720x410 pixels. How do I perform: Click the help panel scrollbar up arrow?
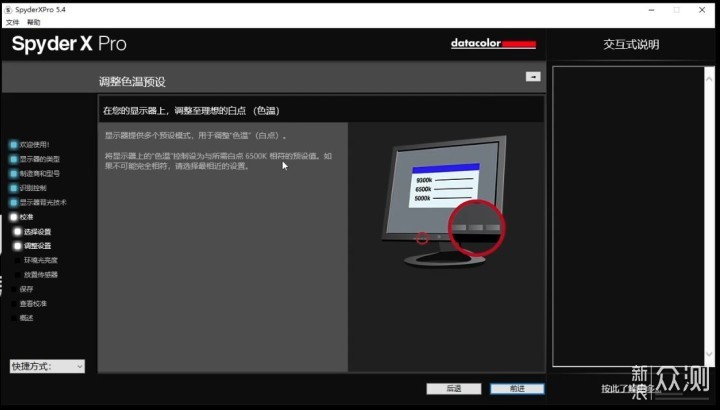click(709, 79)
